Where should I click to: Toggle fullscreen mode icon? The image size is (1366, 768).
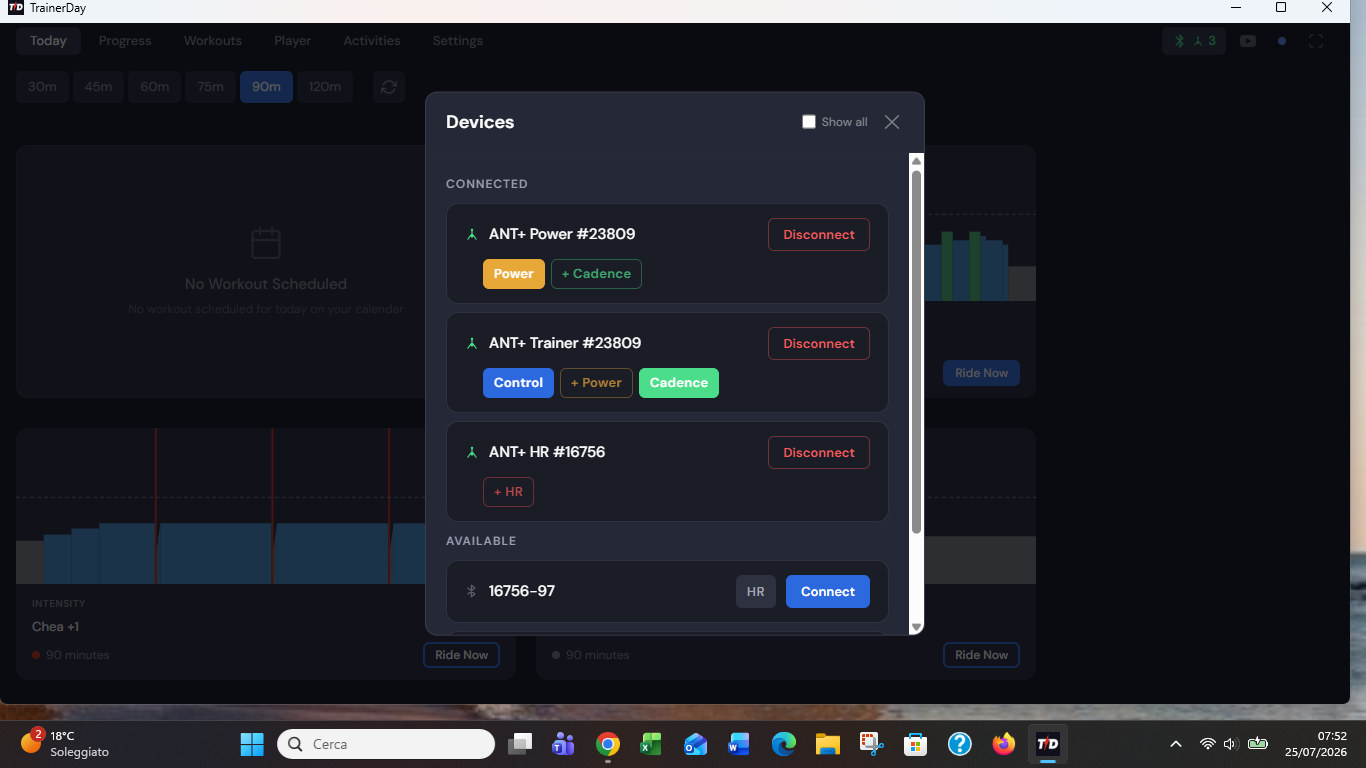tap(1316, 41)
